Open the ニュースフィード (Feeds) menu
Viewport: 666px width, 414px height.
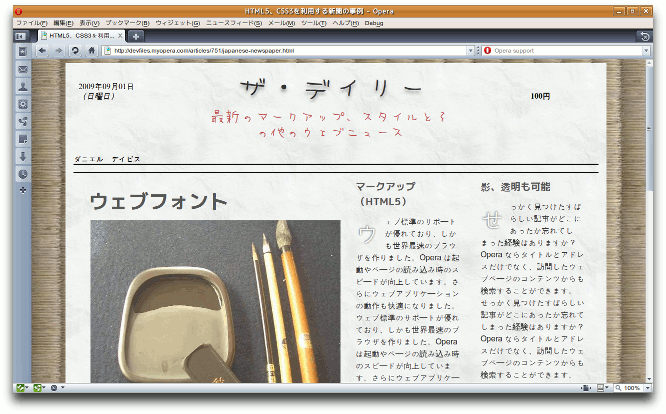(x=234, y=23)
